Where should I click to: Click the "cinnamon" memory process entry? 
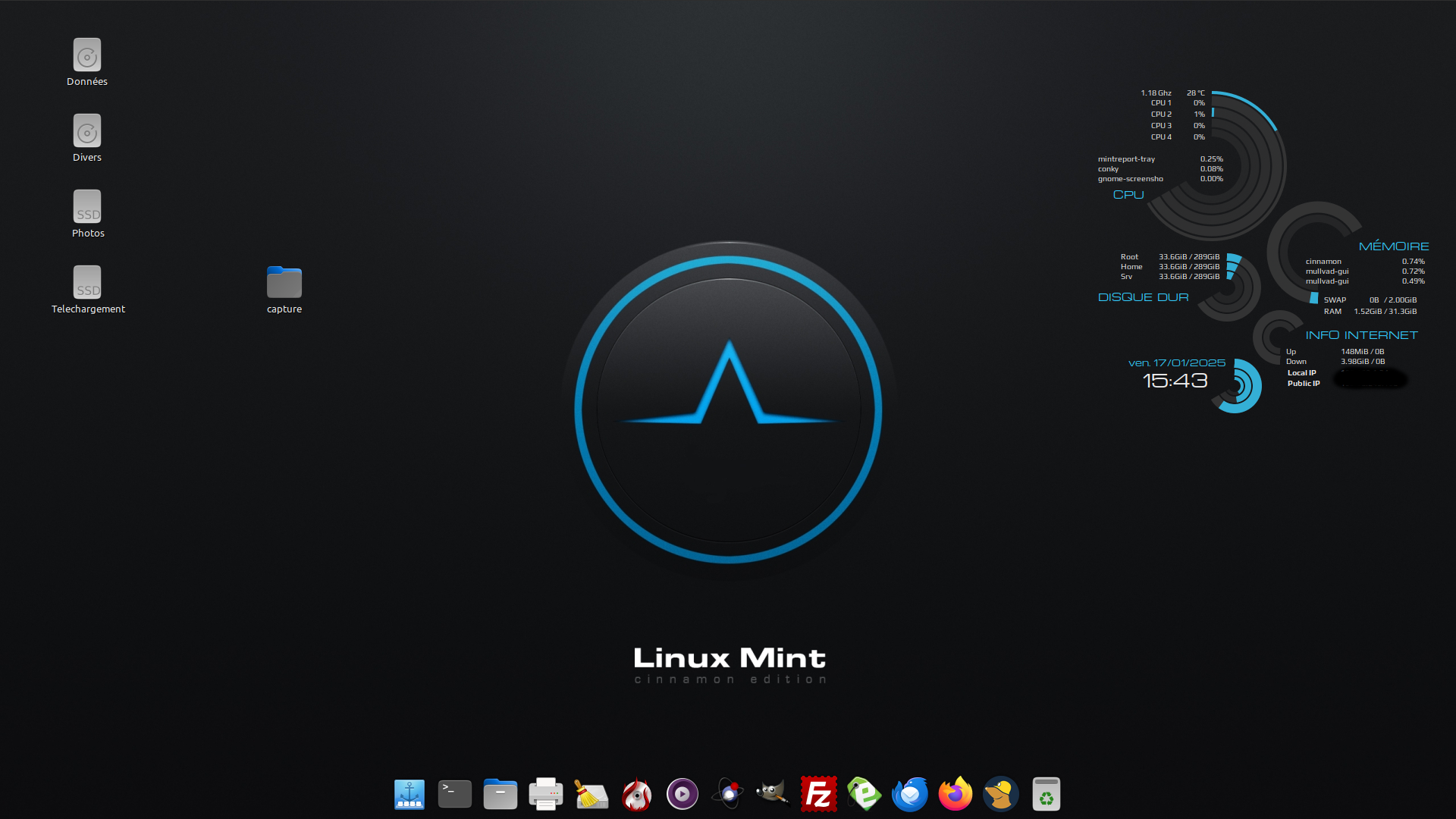[x=1323, y=262]
